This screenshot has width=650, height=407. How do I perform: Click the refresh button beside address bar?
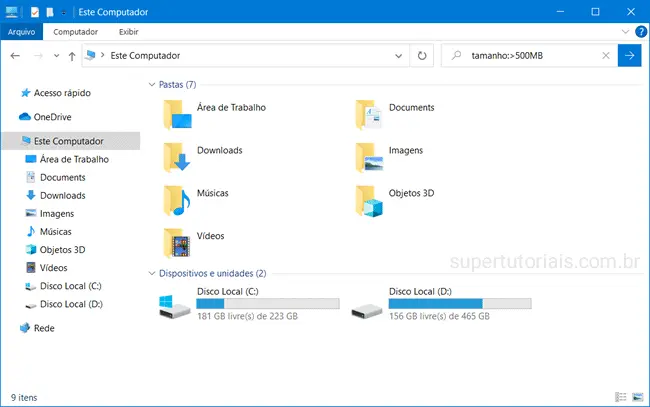(423, 56)
